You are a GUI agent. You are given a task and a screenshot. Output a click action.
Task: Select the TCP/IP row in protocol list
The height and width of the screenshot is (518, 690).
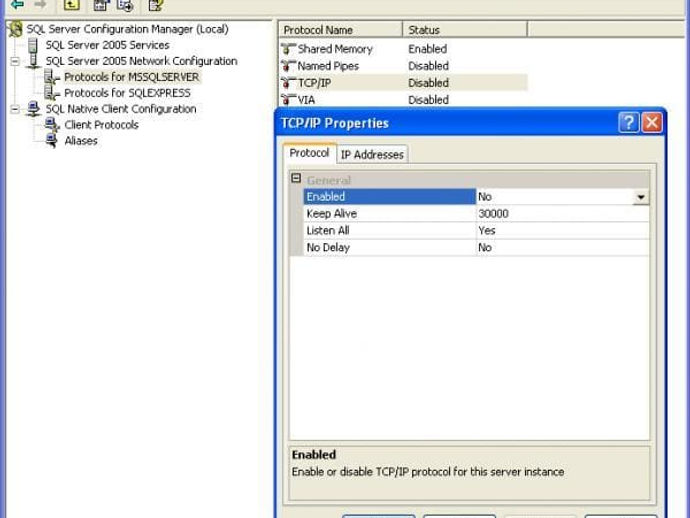[403, 83]
